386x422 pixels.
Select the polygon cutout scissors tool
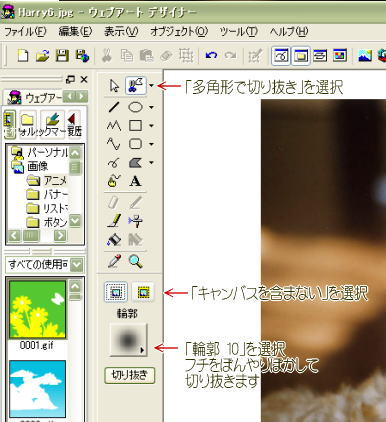[136, 86]
